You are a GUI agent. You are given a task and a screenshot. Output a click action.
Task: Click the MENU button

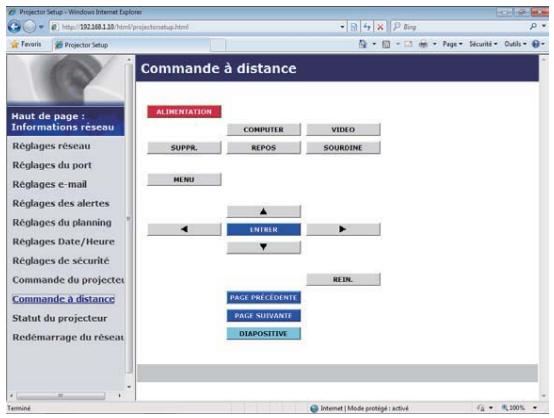[184, 179]
